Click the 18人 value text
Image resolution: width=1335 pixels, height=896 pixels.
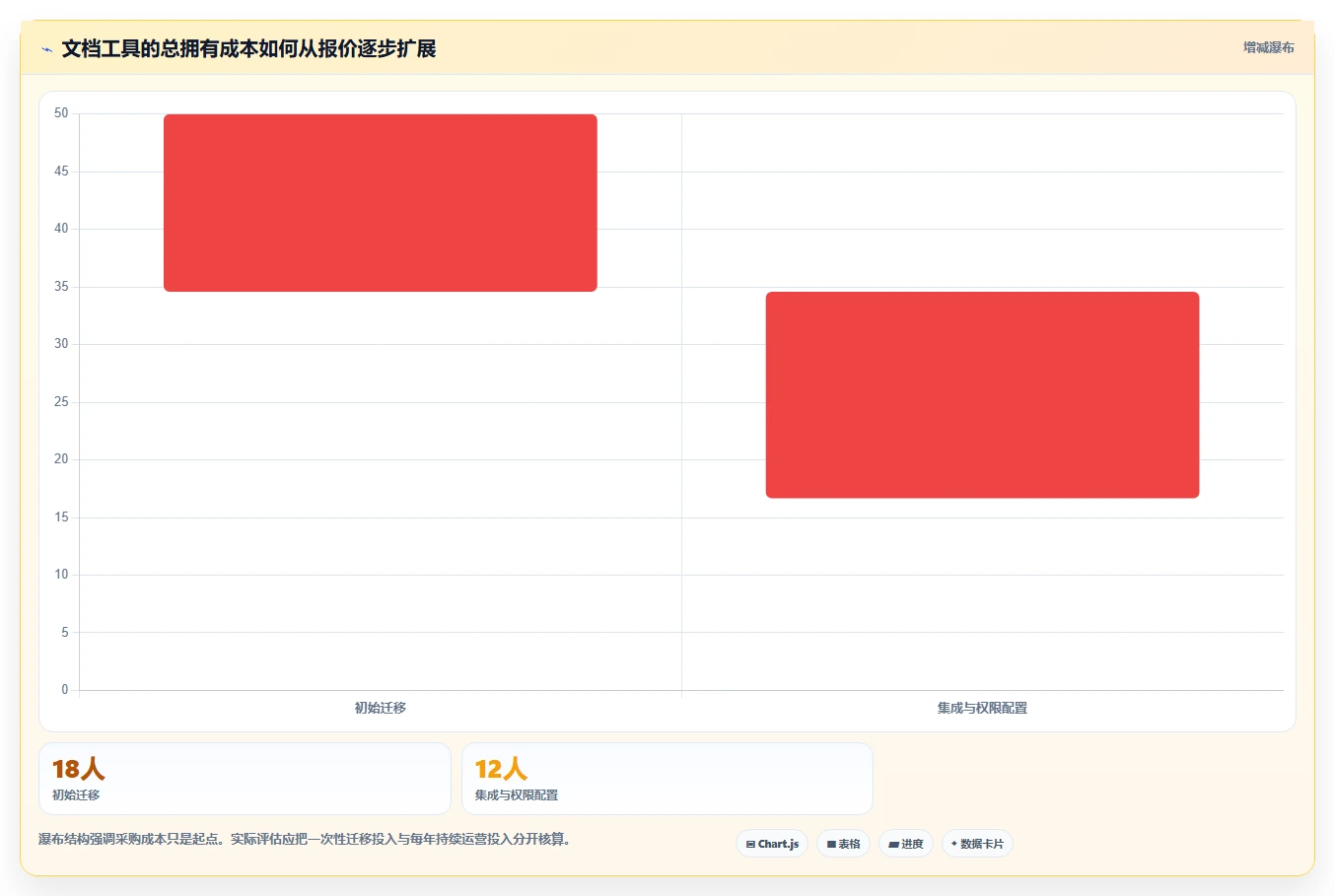click(x=78, y=769)
